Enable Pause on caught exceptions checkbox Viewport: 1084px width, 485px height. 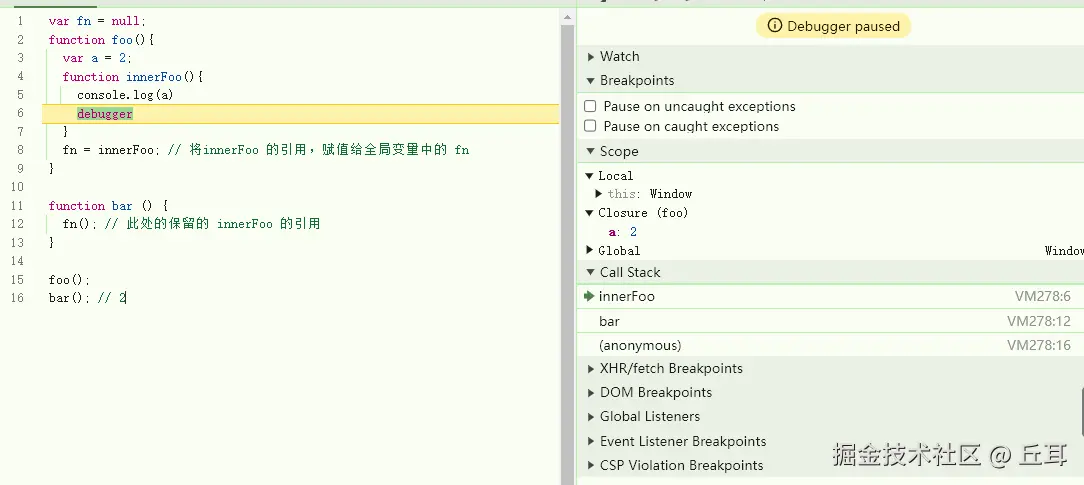590,126
